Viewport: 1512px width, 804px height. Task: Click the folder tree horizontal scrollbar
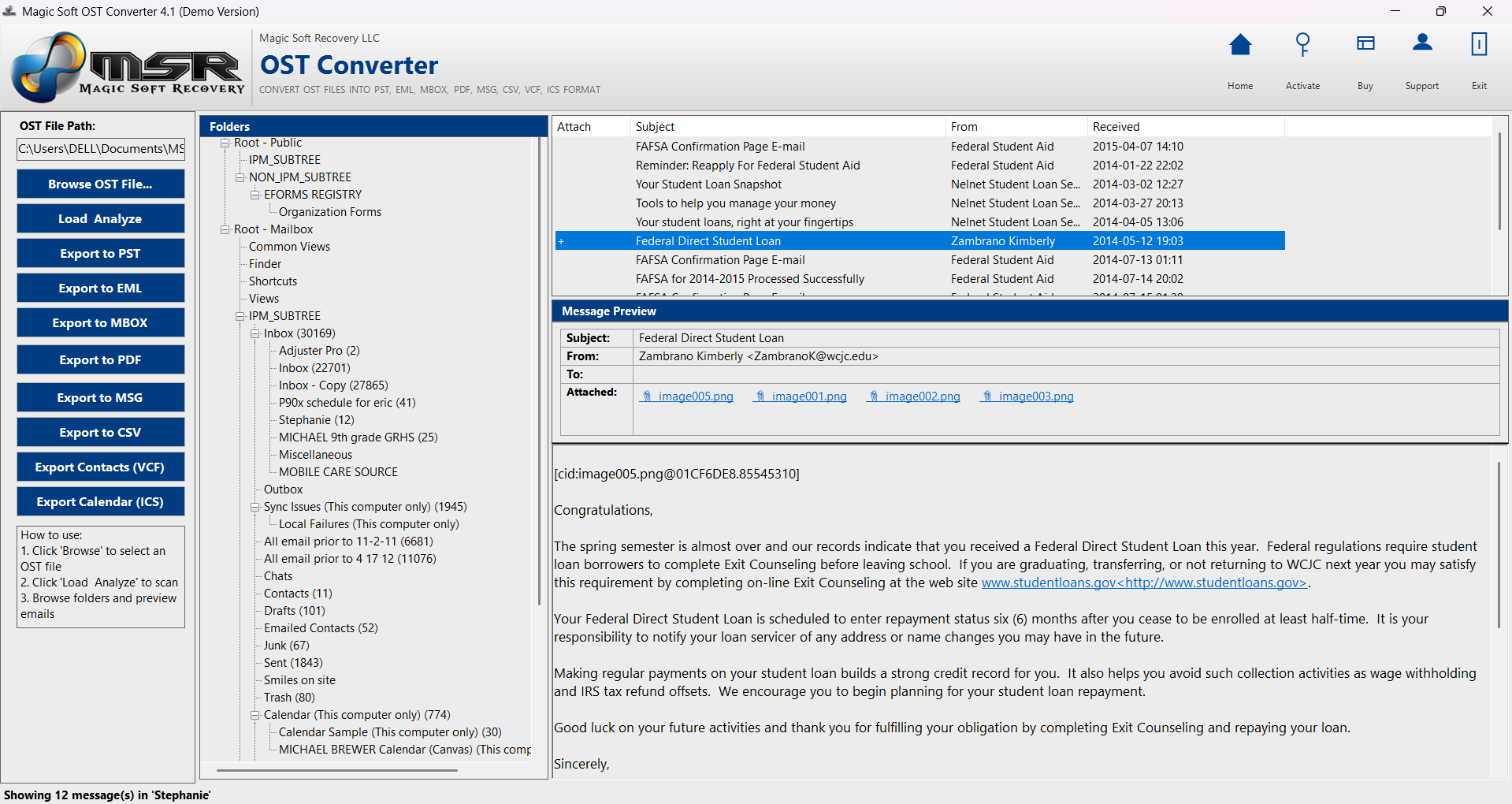pyautogui.click(x=337, y=770)
